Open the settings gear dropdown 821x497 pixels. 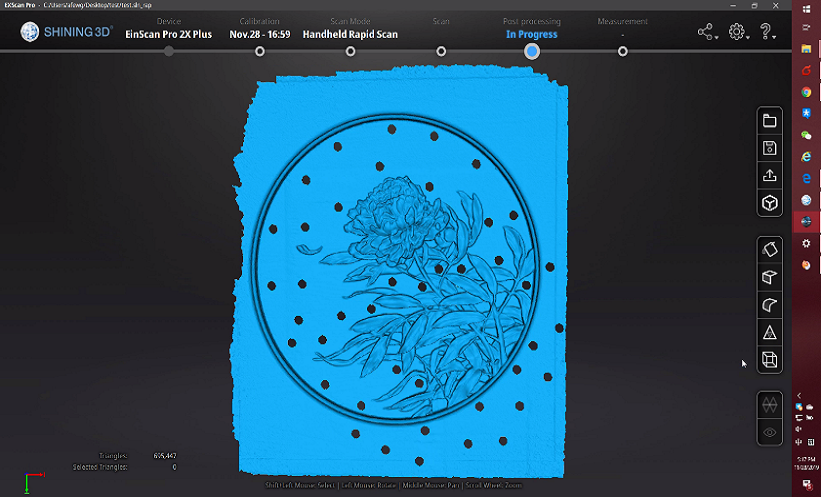click(738, 32)
